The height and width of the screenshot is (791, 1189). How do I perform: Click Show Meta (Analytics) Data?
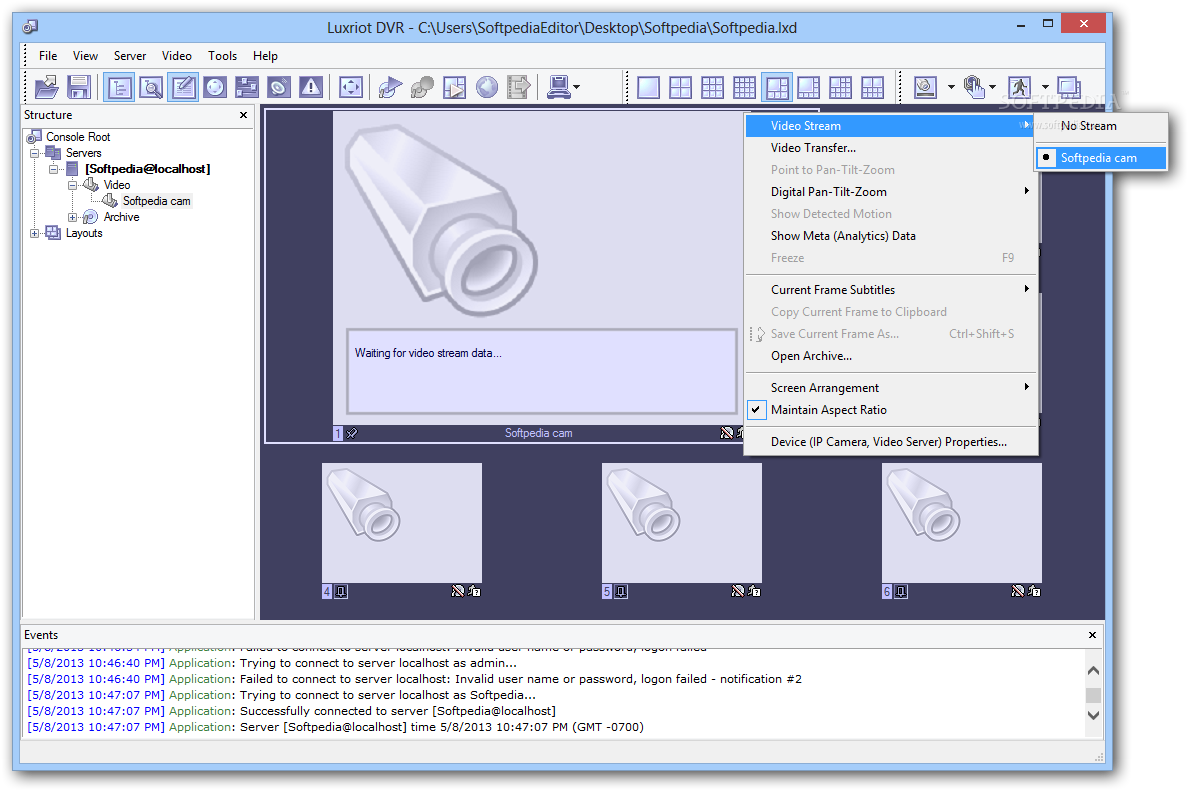pos(891,236)
